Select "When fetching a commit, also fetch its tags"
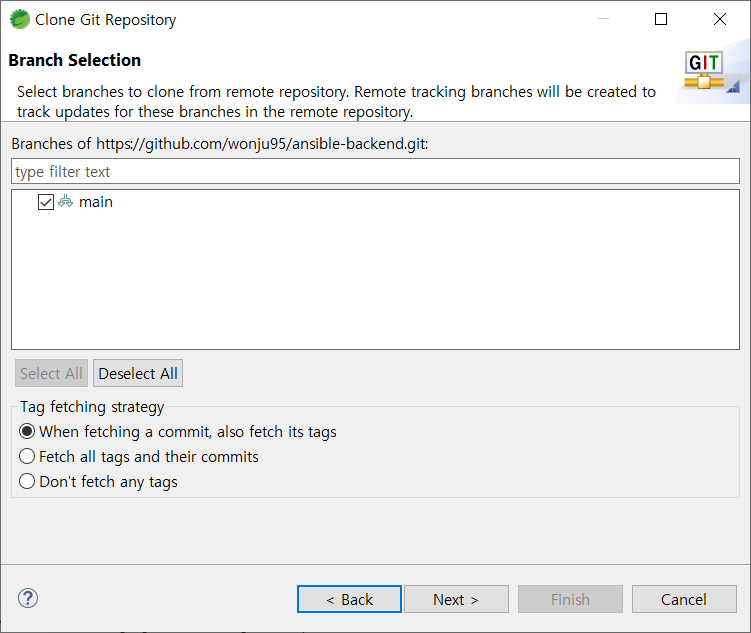 (x=28, y=432)
